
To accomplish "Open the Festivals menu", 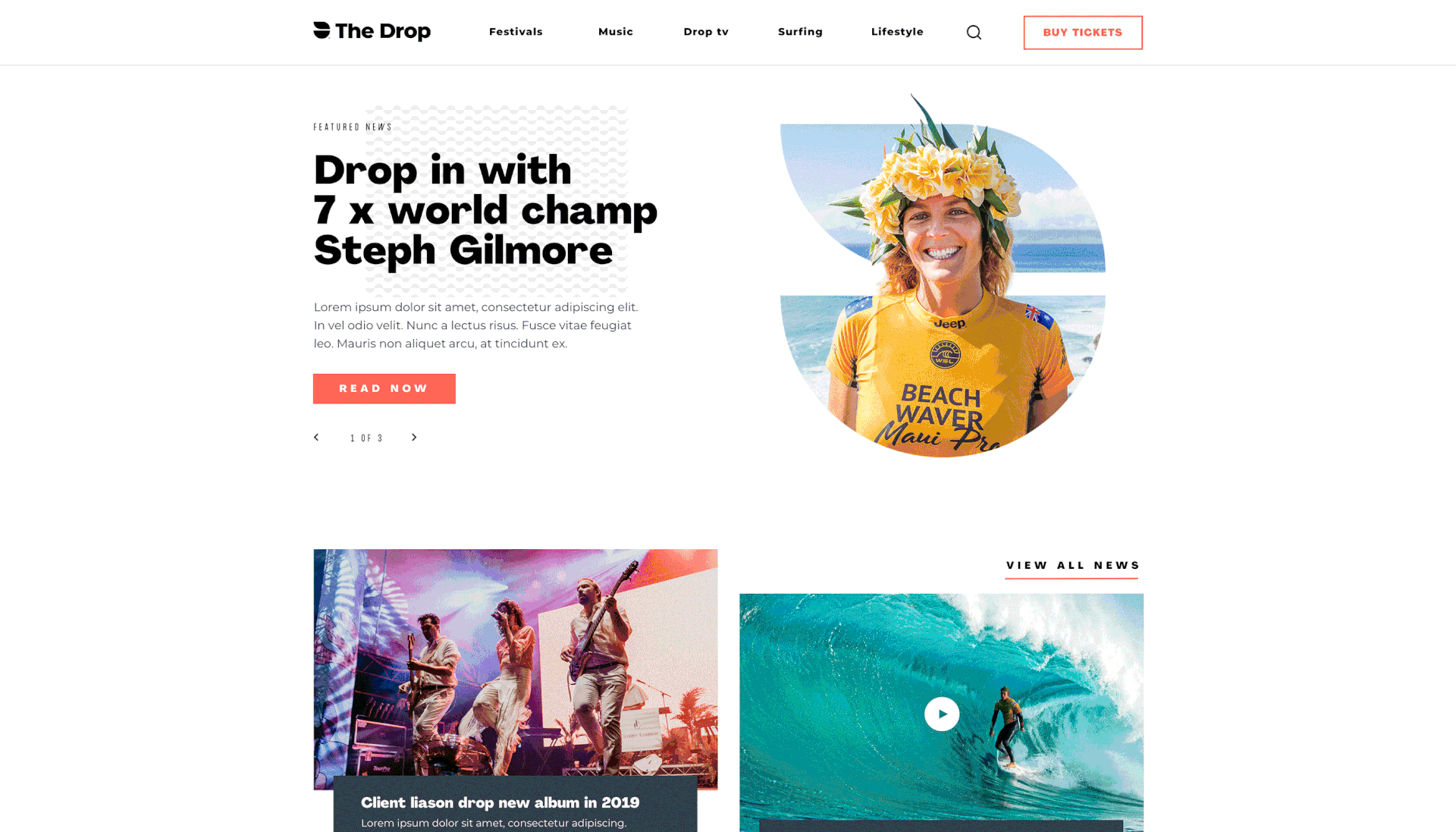I will click(x=516, y=32).
